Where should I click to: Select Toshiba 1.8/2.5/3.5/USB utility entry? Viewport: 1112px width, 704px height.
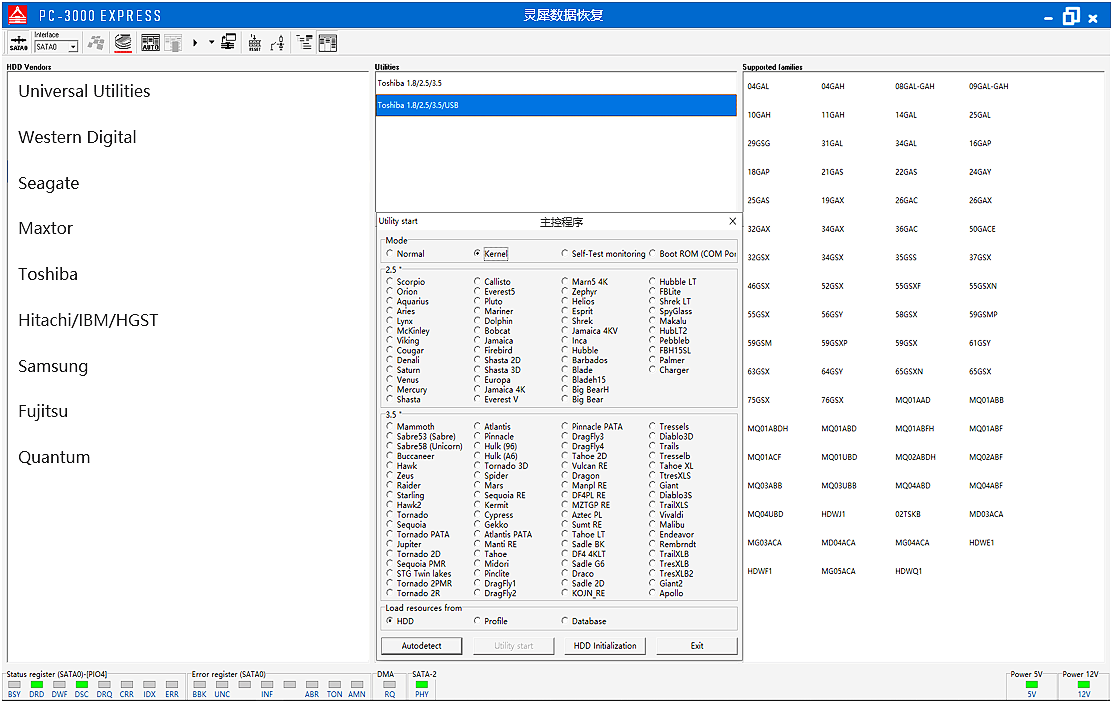pyautogui.click(x=556, y=105)
